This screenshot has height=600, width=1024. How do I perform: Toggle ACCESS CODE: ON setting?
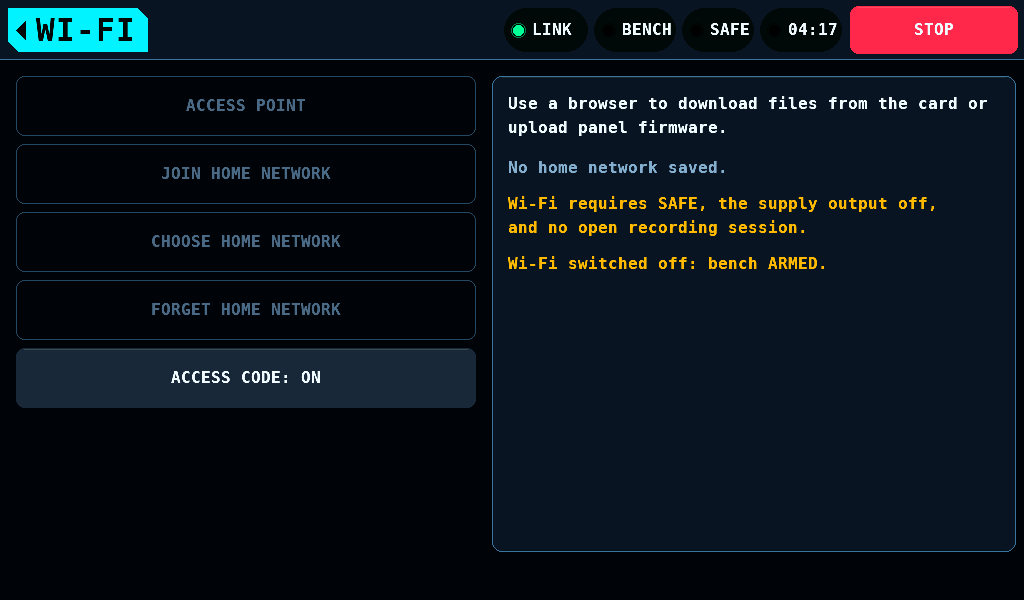point(246,377)
